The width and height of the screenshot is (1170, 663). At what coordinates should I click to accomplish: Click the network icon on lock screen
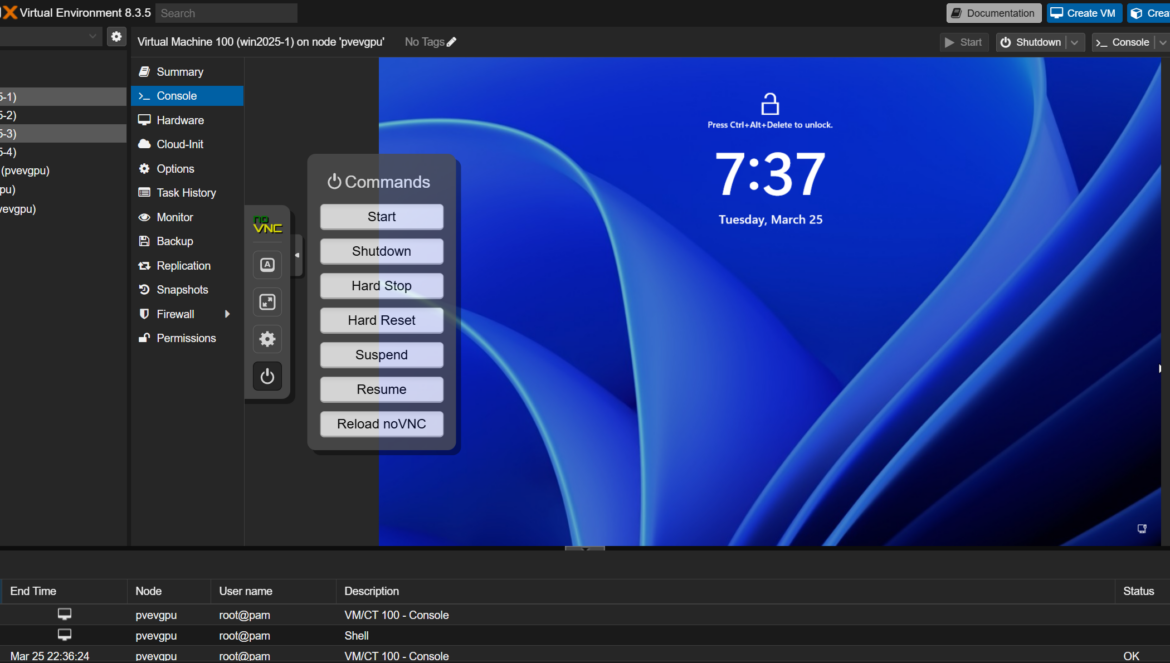point(1142,529)
